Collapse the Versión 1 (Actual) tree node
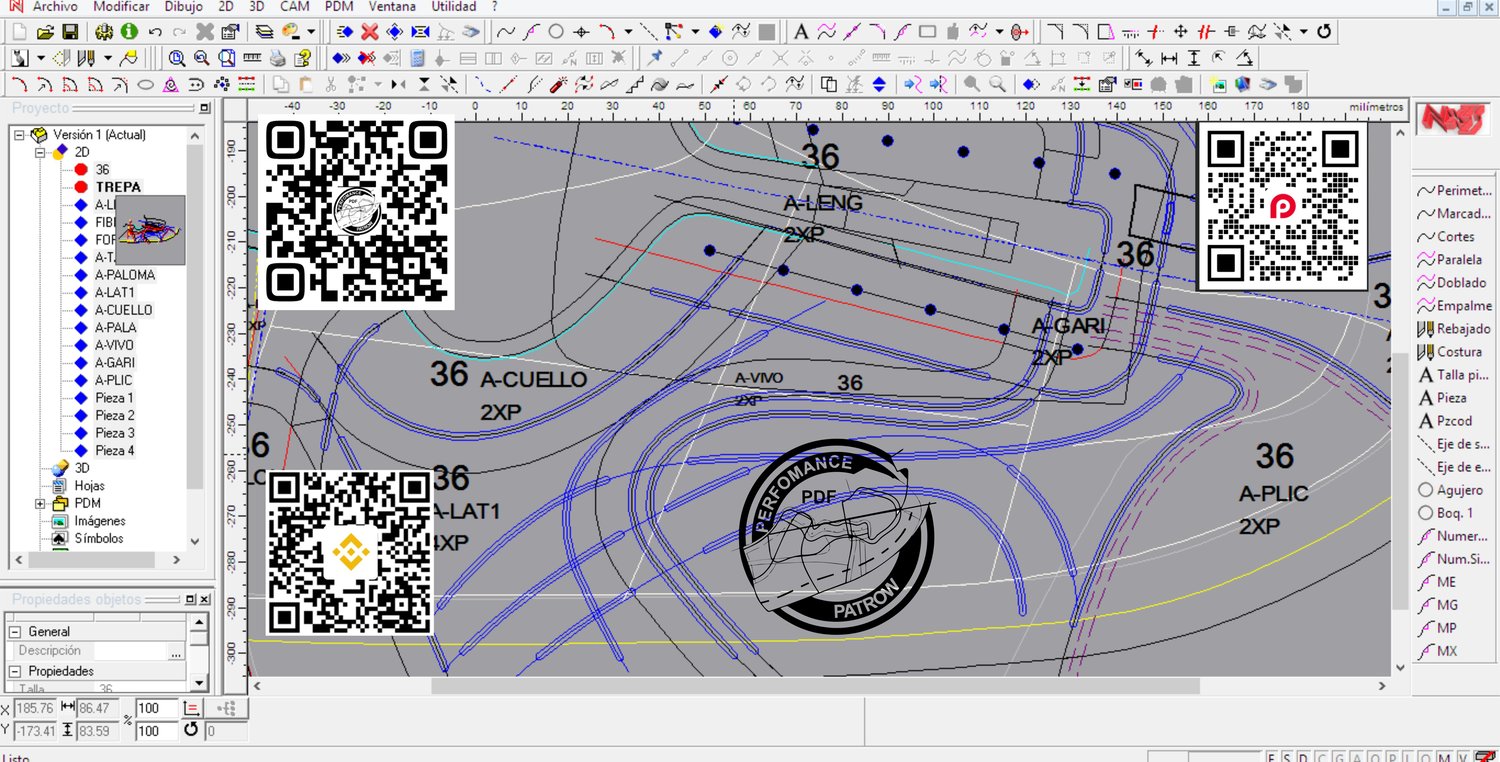1500x762 pixels. [20, 134]
